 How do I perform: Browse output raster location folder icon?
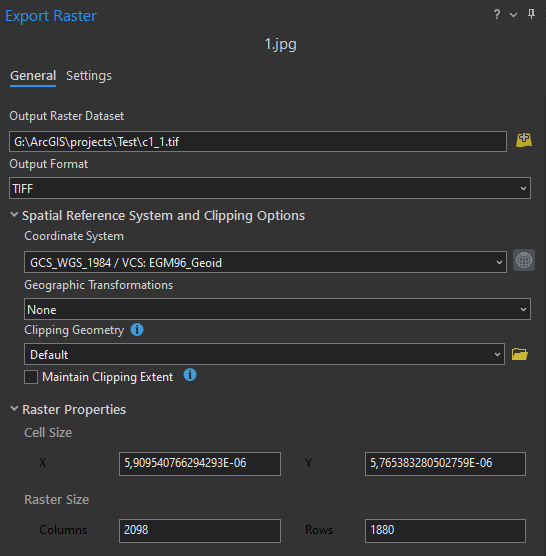click(x=524, y=140)
